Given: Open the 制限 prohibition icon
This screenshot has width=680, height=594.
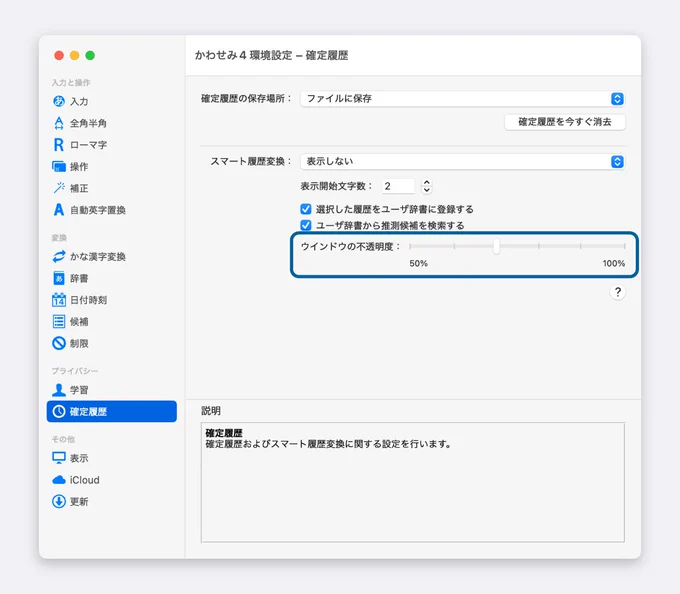Looking at the screenshot, I should pos(59,343).
